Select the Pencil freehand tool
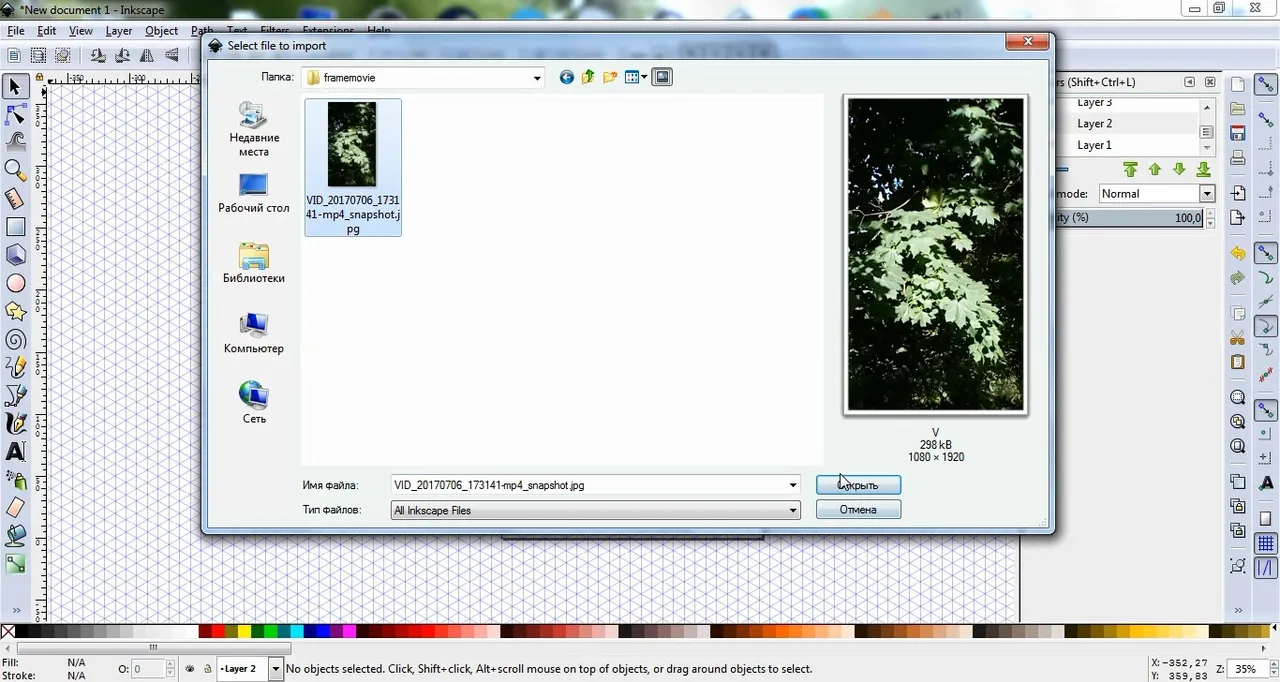This screenshot has height=682, width=1280. click(x=15, y=368)
